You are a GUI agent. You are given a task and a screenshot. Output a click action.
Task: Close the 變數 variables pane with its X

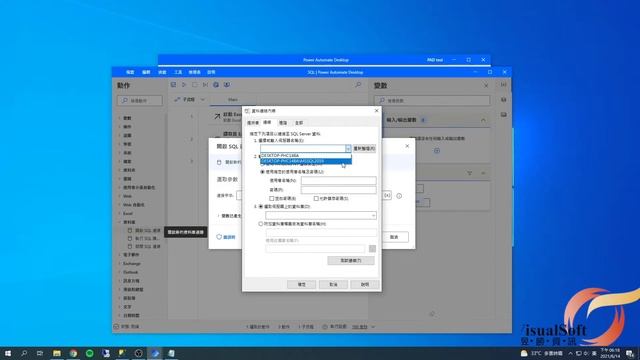tap(486, 85)
